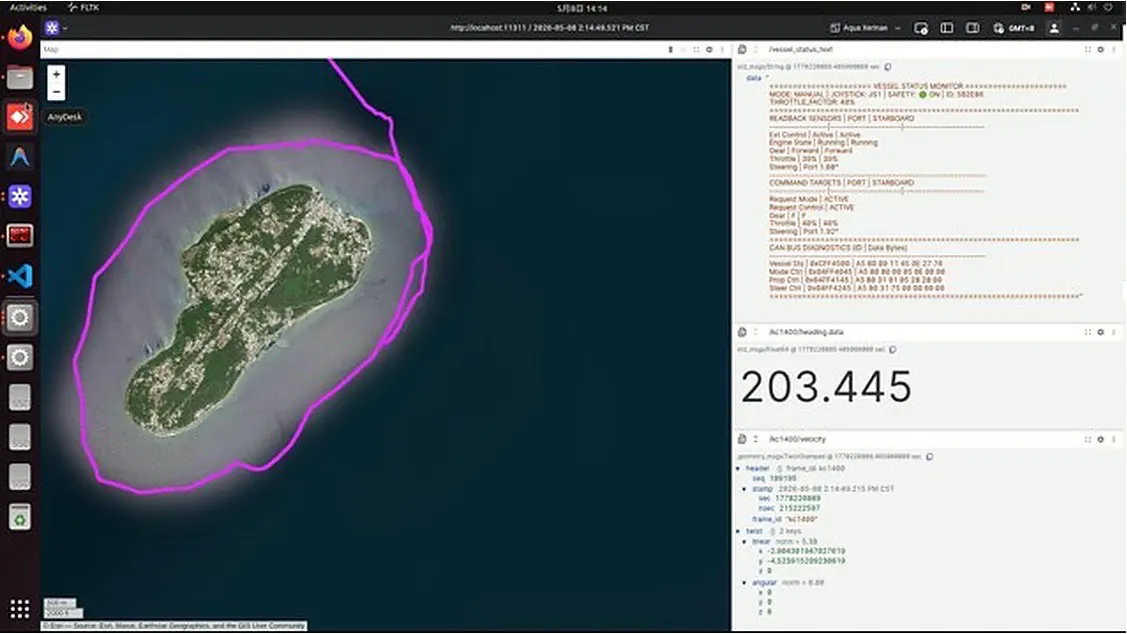Click the frame_id value "kc1400"

tap(801, 519)
